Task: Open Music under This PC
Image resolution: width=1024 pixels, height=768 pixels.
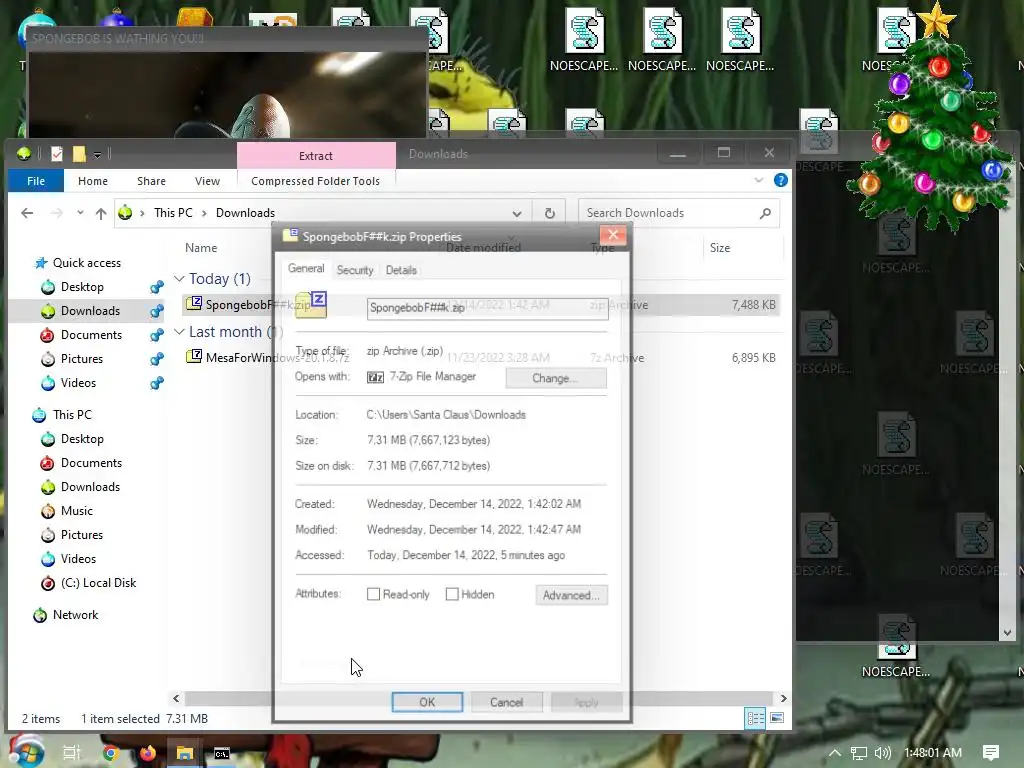Action: pos(76,511)
